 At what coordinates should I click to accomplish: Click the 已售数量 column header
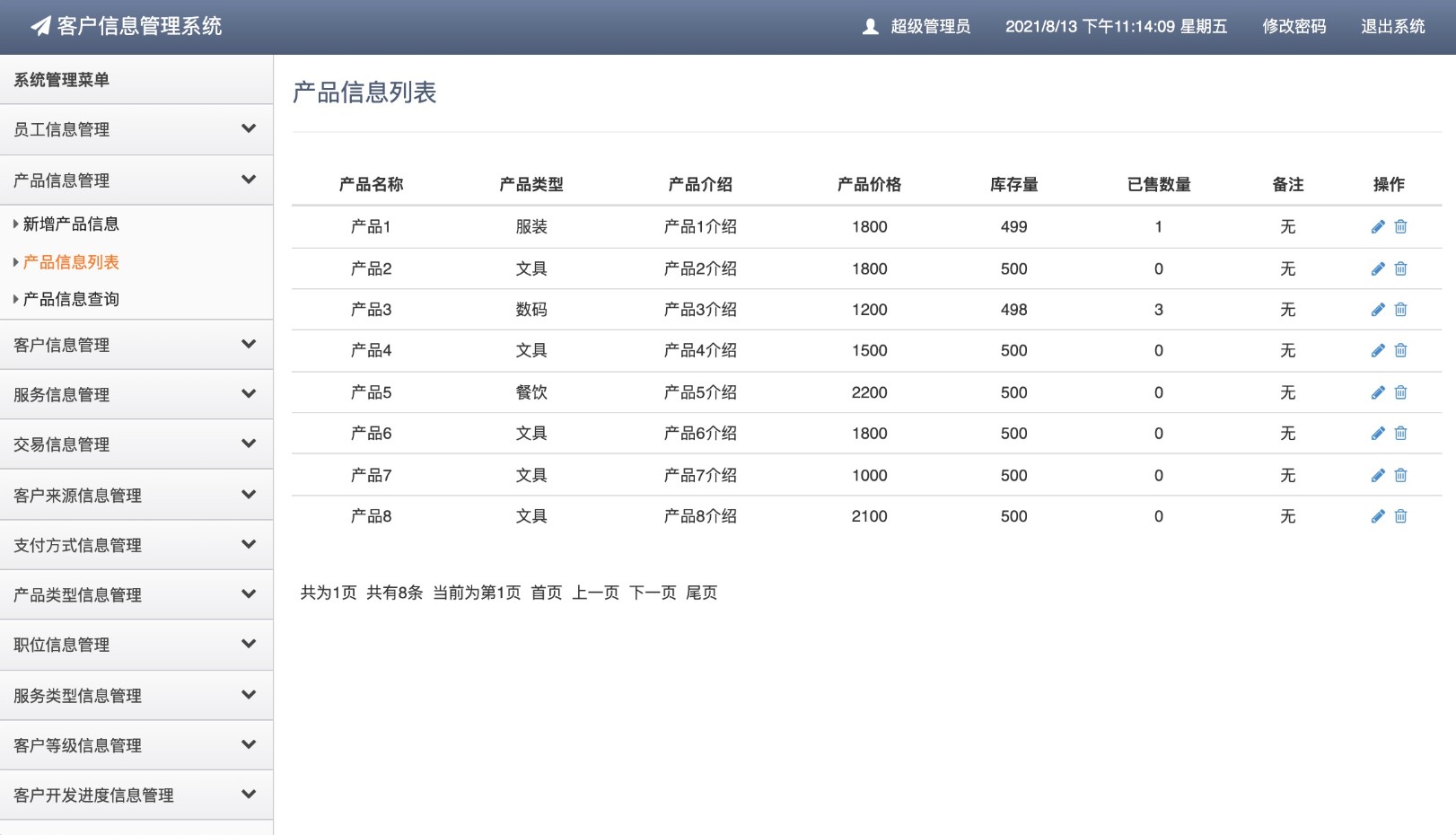click(1159, 185)
